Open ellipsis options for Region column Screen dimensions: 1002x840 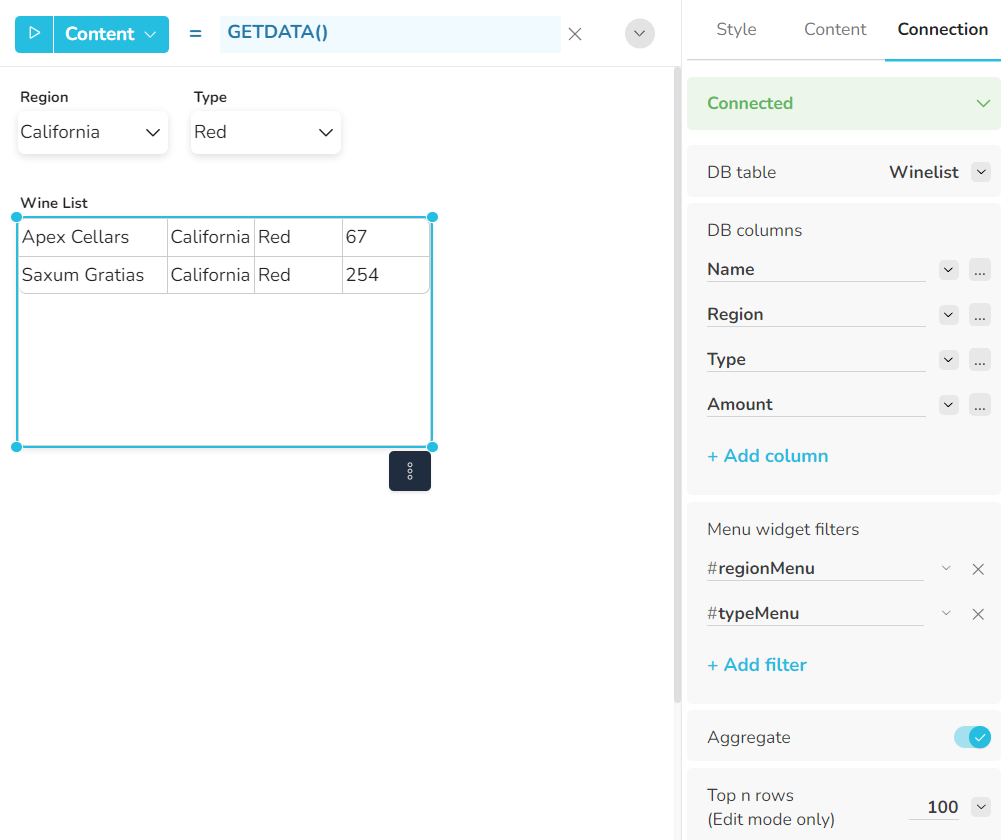pos(979,315)
